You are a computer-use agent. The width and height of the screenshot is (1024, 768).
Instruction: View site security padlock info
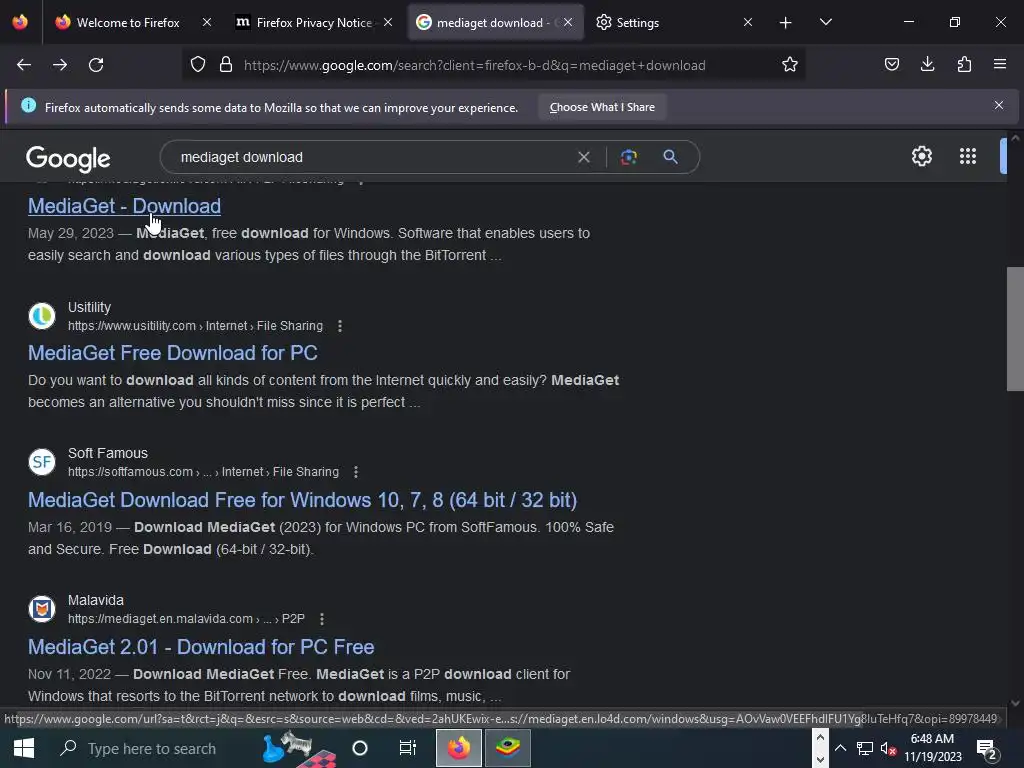[x=226, y=65]
